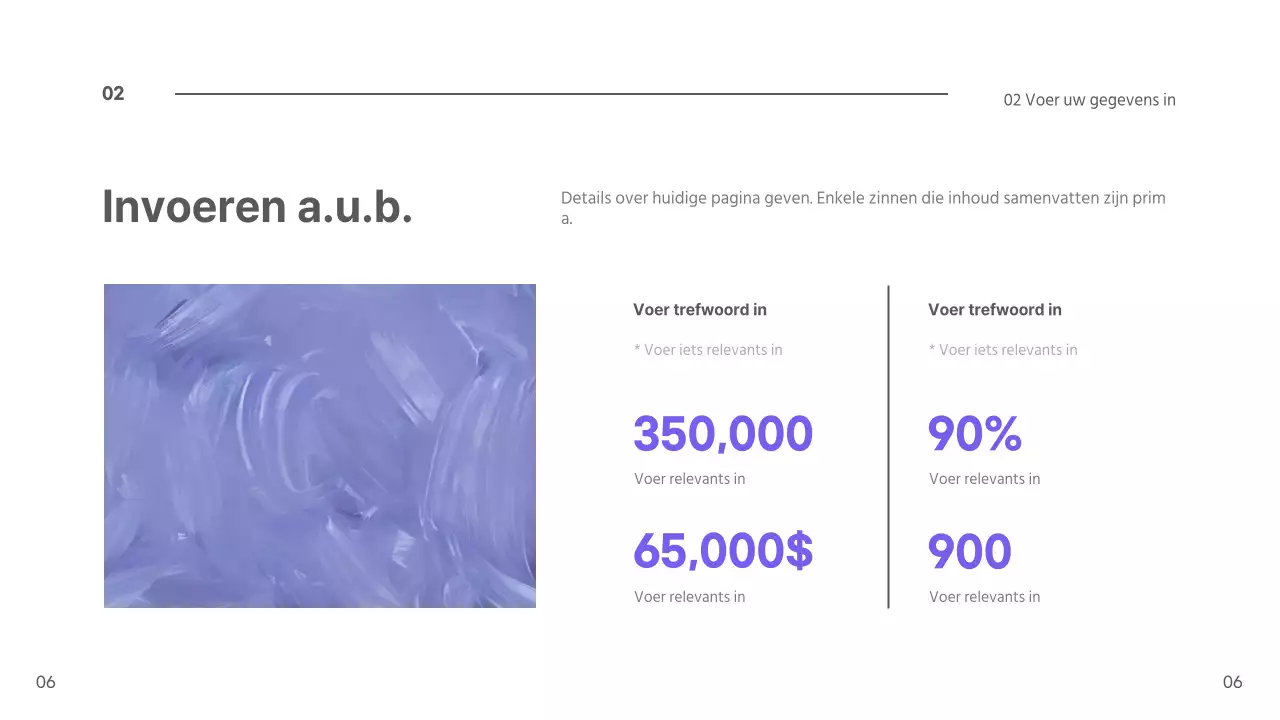Click the right column "Voer trefwoord in" heading

coord(995,310)
